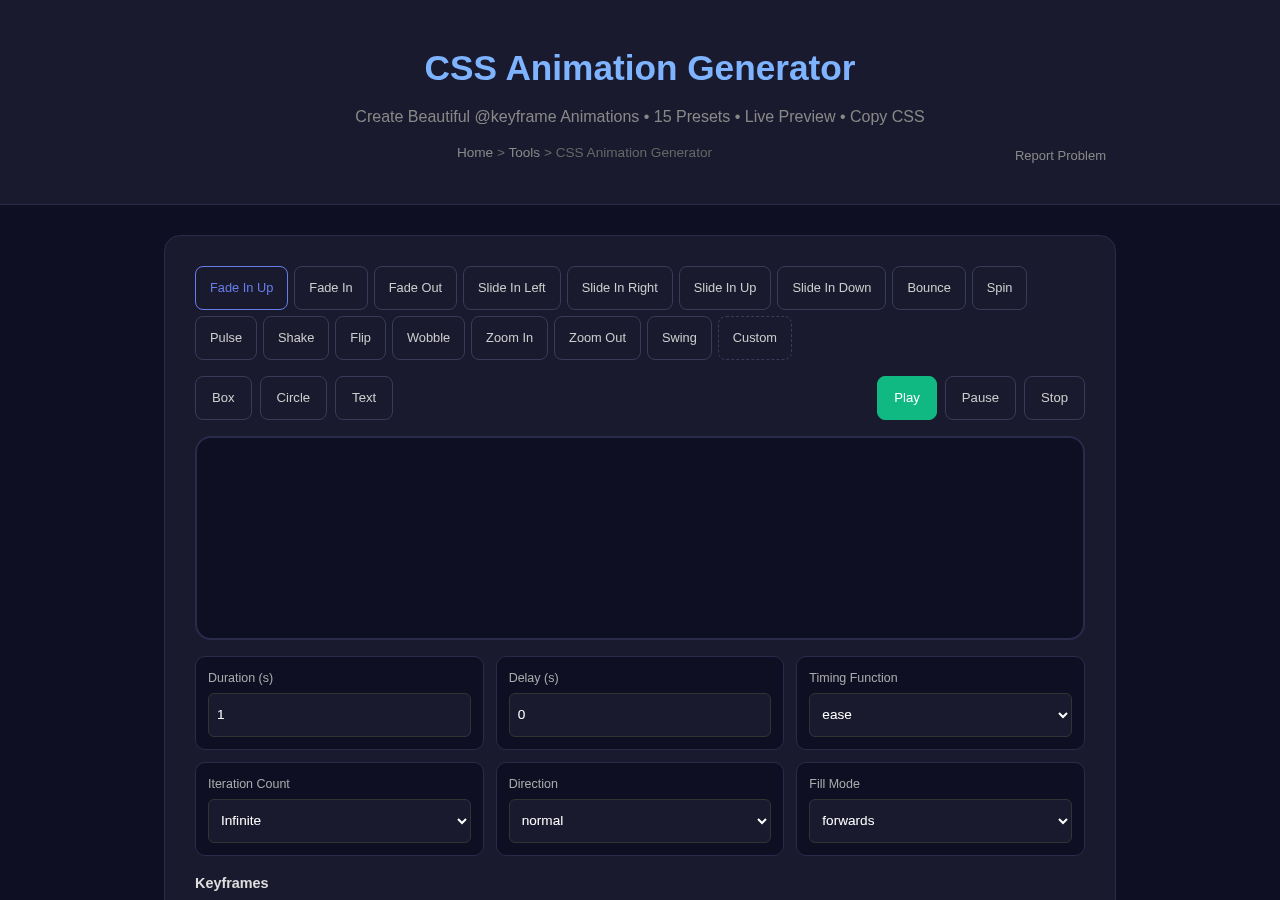Click the CSS Animation Generator breadcrumb text
1280x900 pixels.
(634, 153)
